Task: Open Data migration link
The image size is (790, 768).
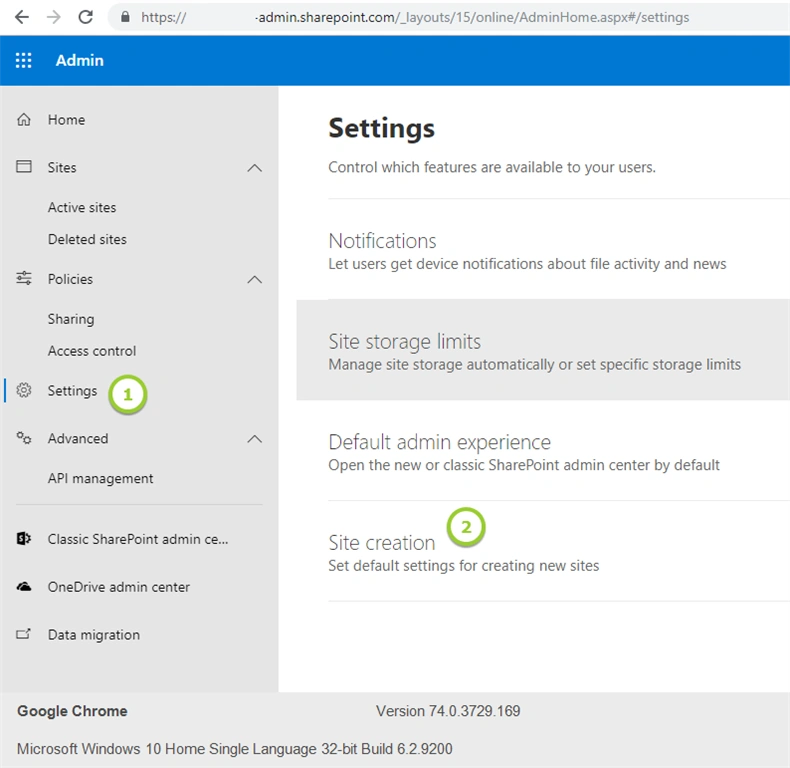Action: [x=94, y=635]
